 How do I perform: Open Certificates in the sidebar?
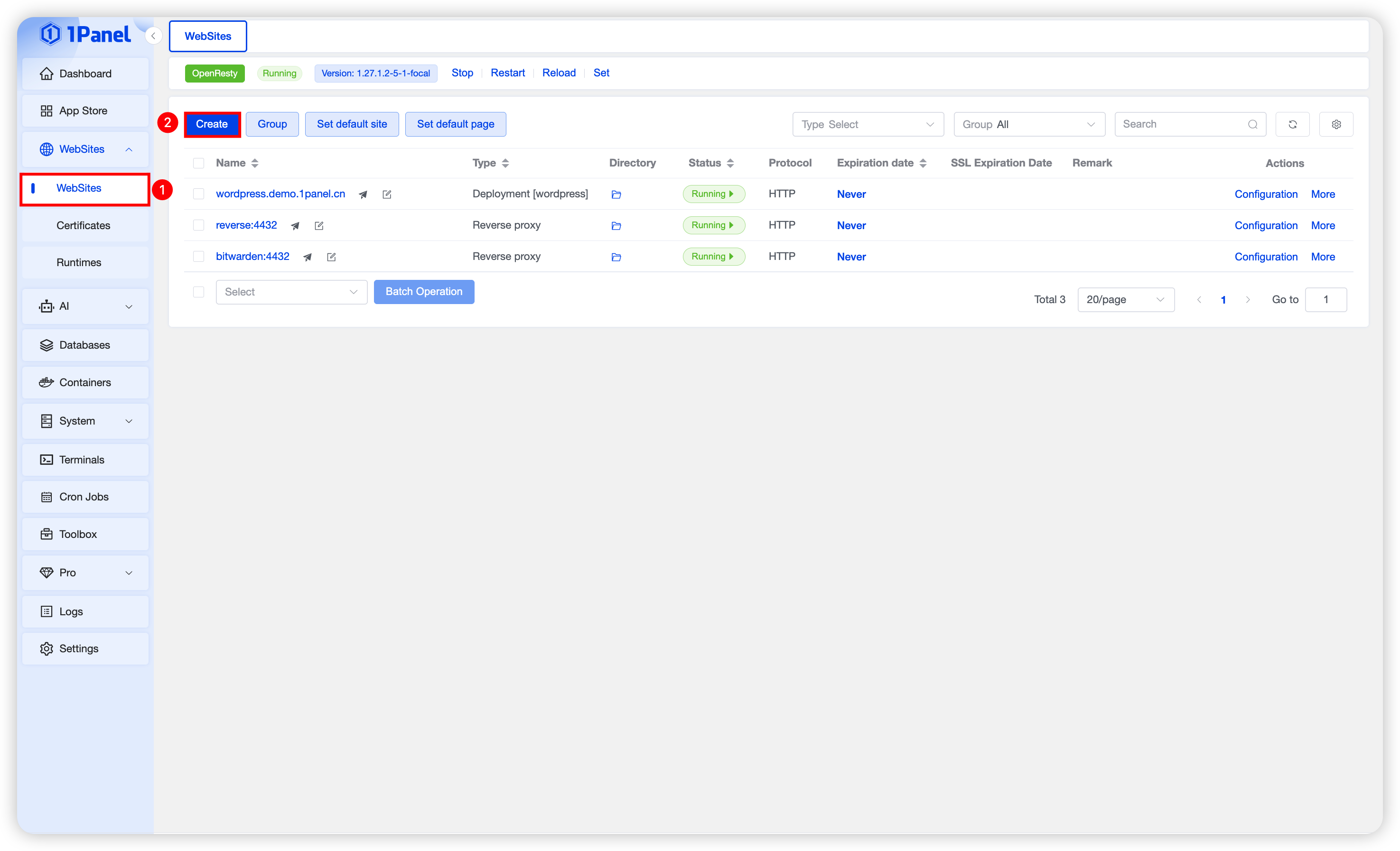coord(84,225)
